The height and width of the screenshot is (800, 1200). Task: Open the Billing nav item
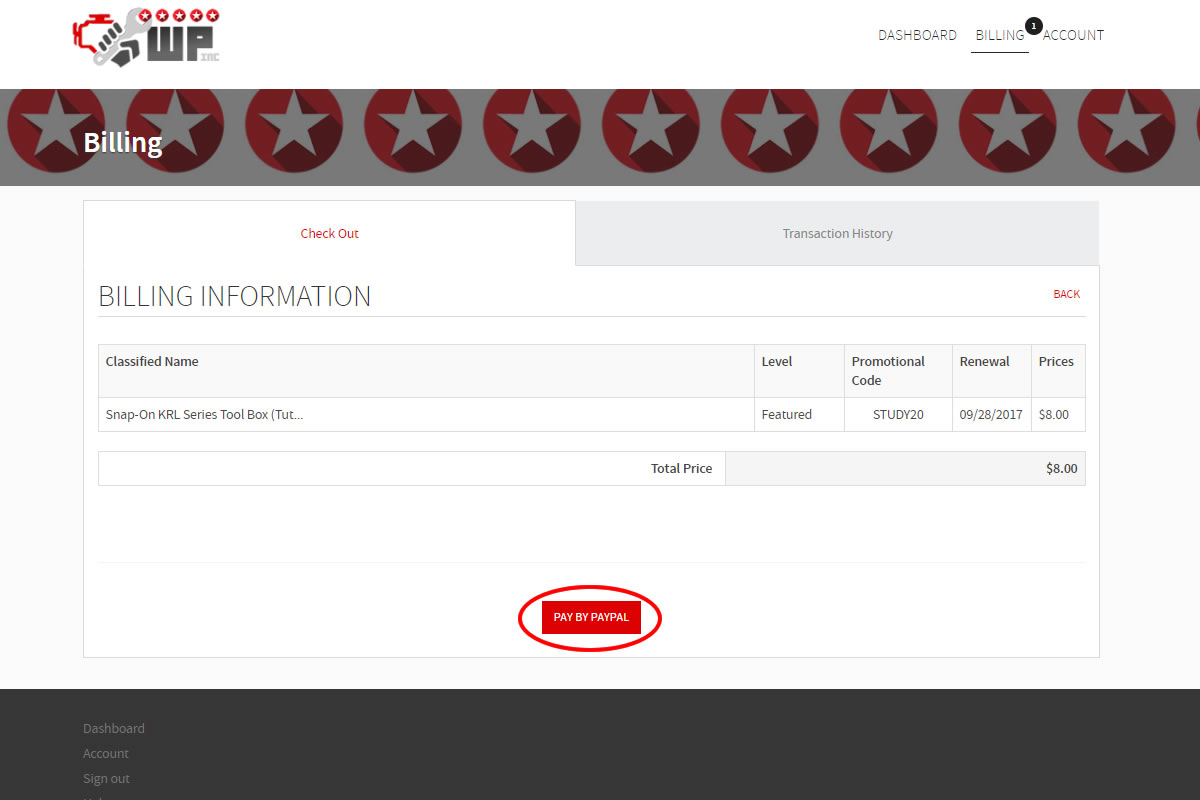coord(1000,35)
